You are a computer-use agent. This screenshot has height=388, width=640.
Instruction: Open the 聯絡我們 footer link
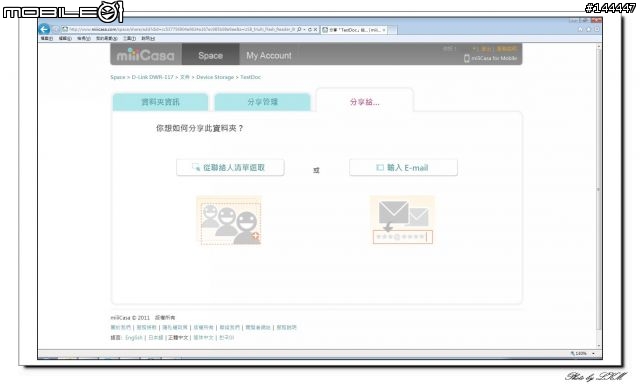(x=230, y=328)
